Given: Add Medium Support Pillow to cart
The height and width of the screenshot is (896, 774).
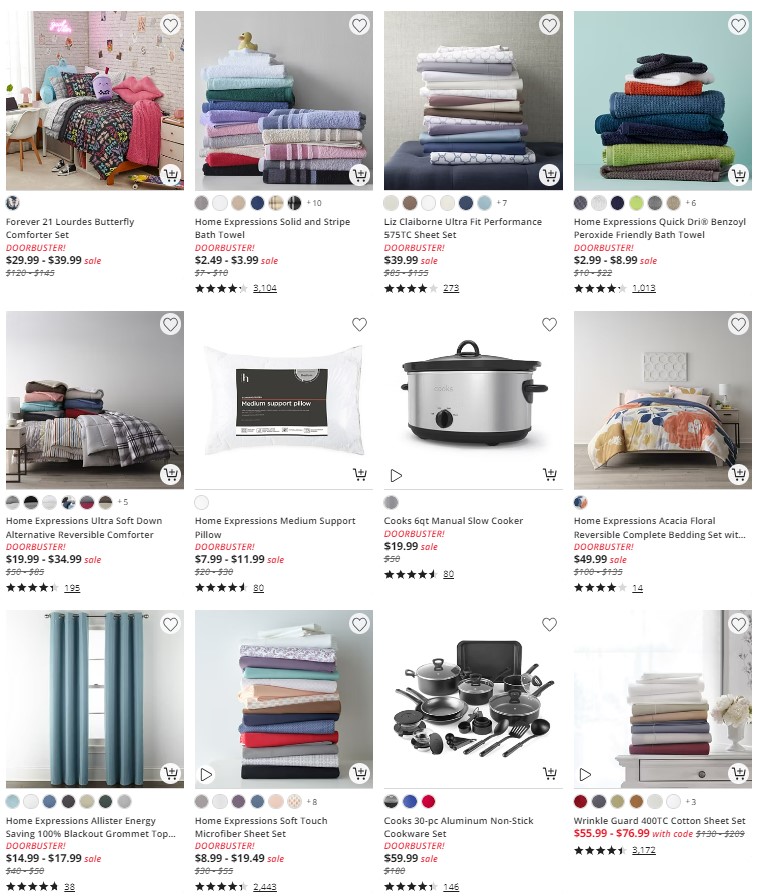Looking at the screenshot, I should pyautogui.click(x=360, y=474).
